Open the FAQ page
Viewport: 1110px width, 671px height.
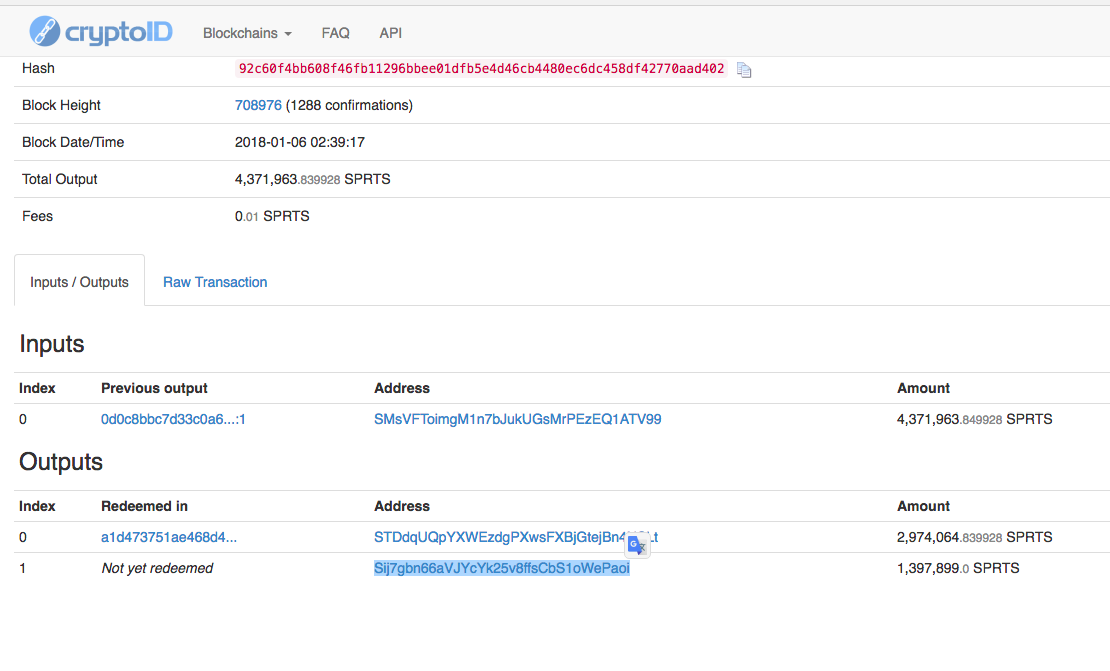(336, 33)
